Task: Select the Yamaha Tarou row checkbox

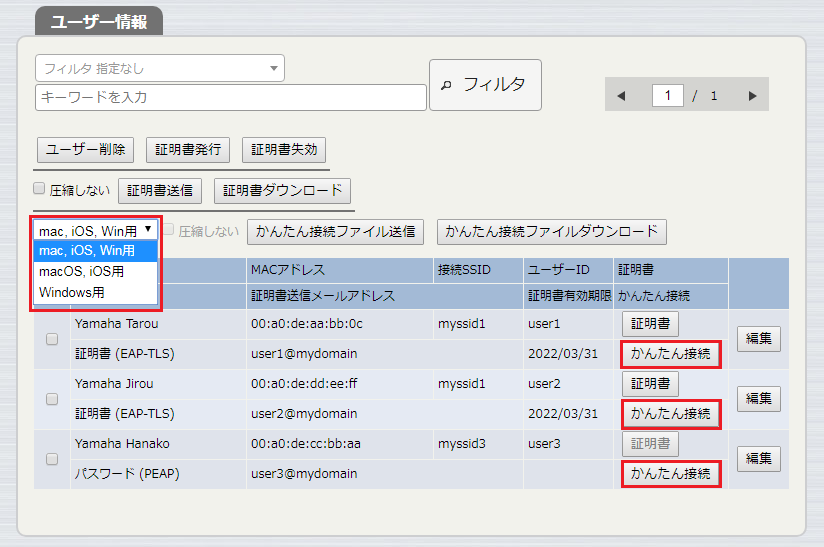Action: [52, 339]
